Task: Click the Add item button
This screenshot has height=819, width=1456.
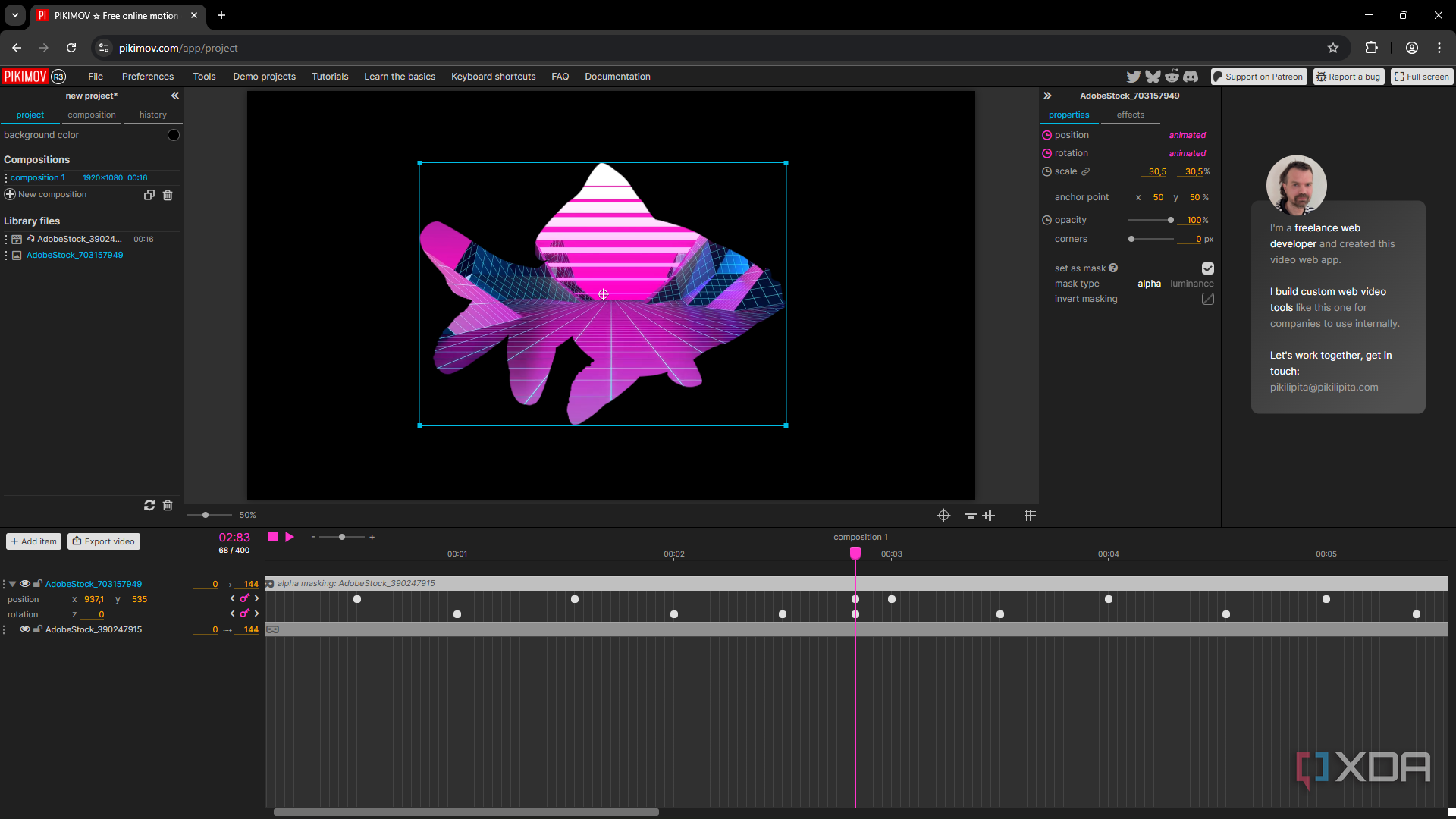Action: point(34,541)
